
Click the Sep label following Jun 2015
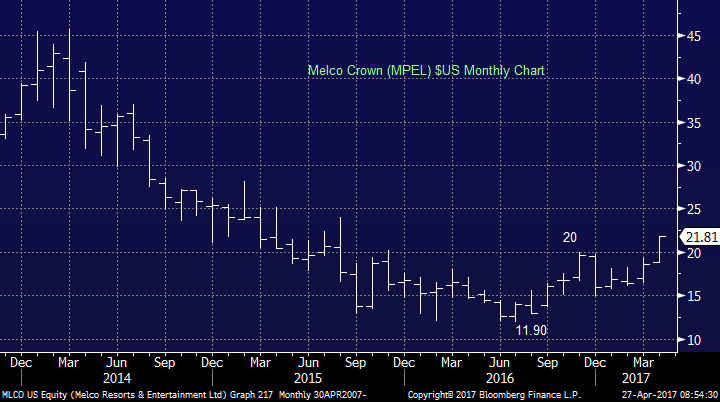355,363
